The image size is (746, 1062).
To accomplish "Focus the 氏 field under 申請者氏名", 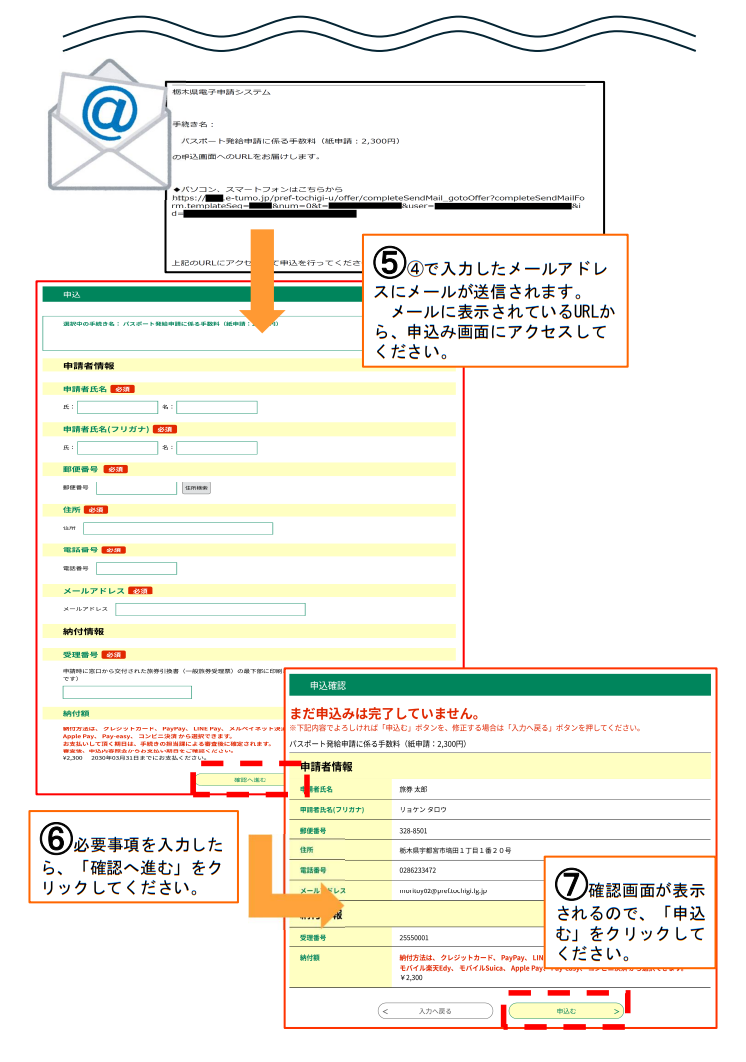I will (x=117, y=407).
